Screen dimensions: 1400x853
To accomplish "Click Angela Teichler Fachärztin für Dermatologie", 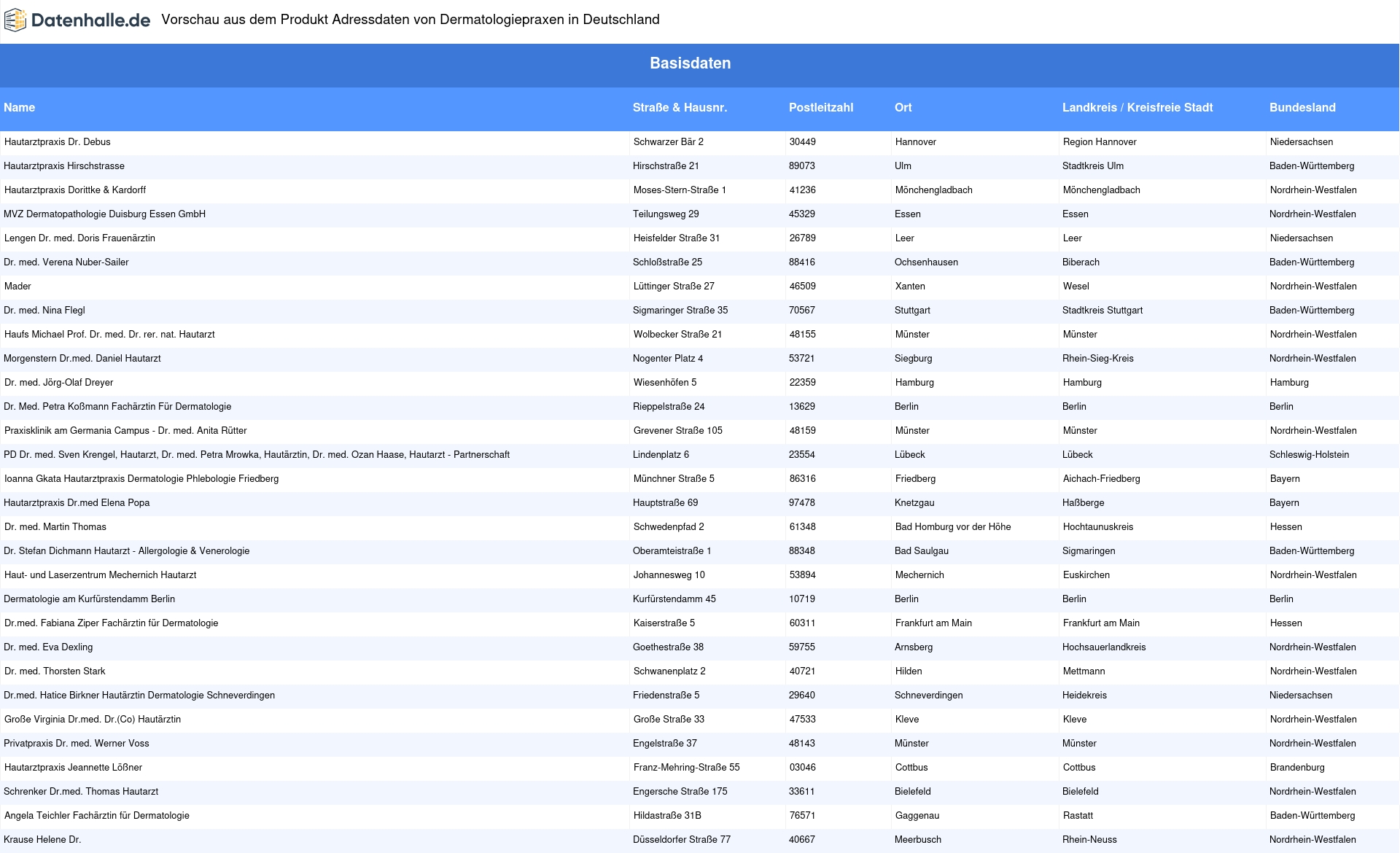I will pyautogui.click(x=97, y=816).
